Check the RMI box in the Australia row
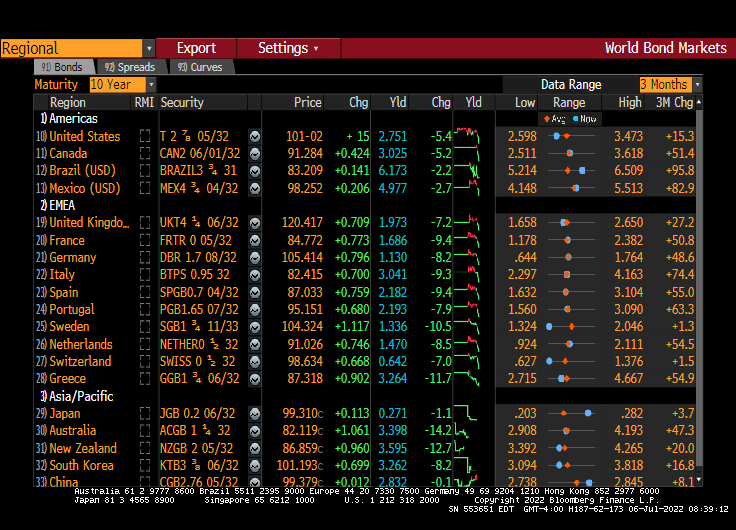The width and height of the screenshot is (736, 530). click(x=145, y=431)
